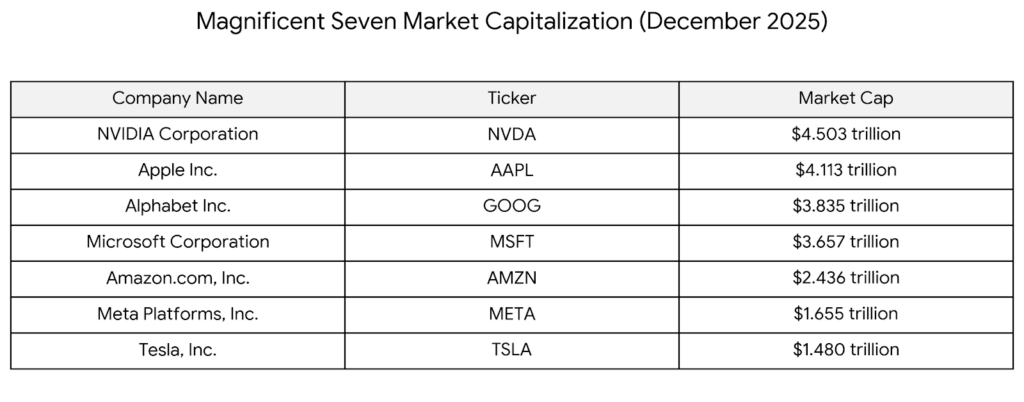Select the Apple Inc. cell
1024x402 pixels.
point(177,170)
